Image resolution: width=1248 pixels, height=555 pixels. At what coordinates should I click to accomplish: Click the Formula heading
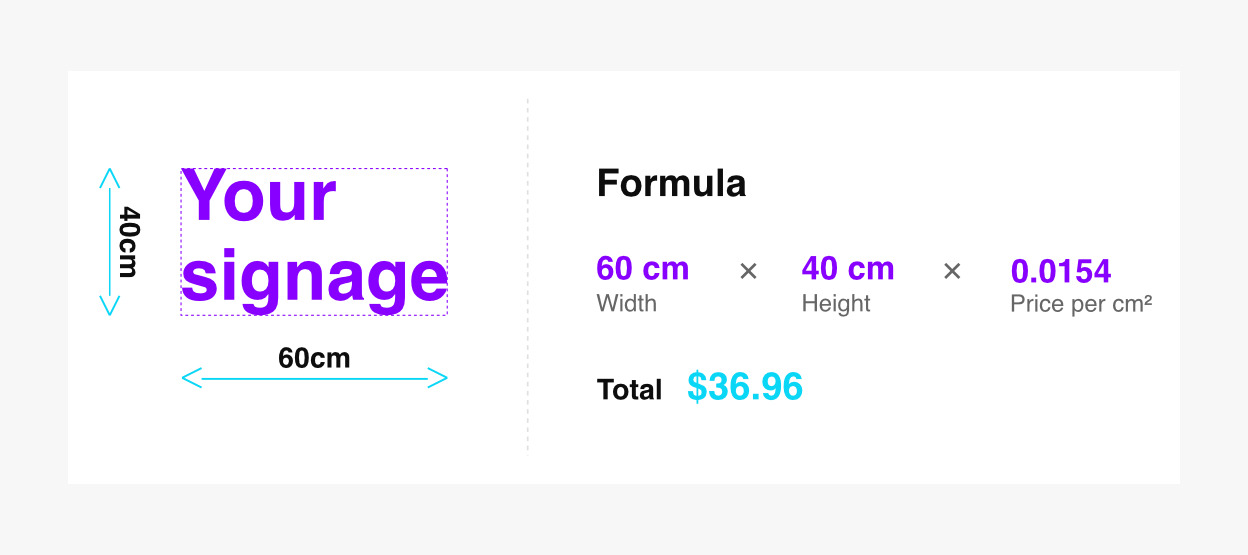pyautogui.click(x=671, y=184)
